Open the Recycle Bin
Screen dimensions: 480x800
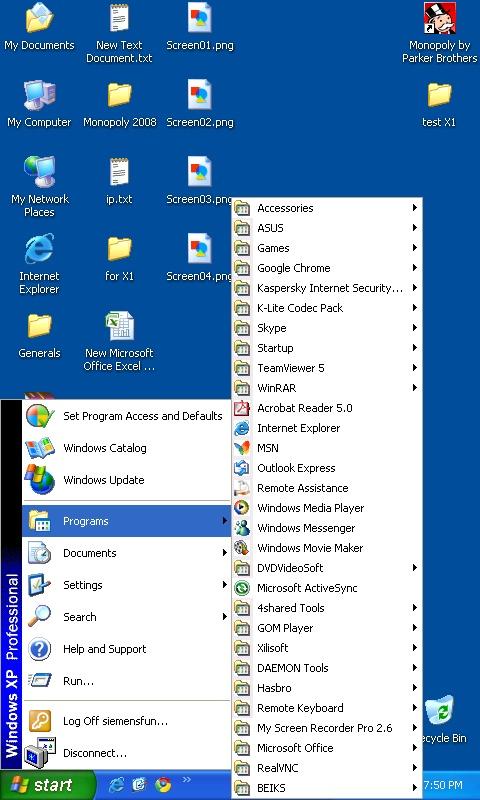coord(442,719)
